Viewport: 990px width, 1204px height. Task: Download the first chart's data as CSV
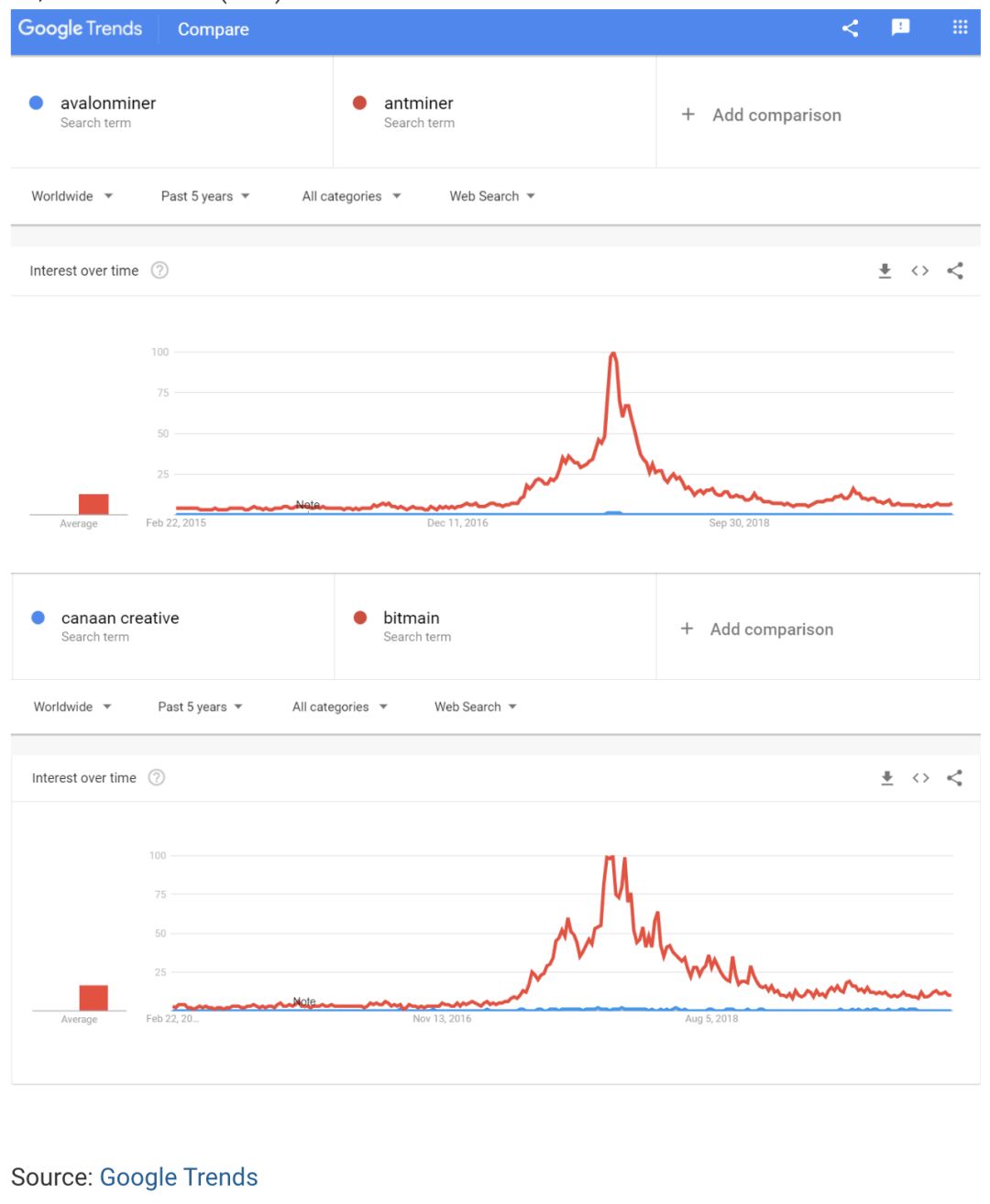point(885,270)
